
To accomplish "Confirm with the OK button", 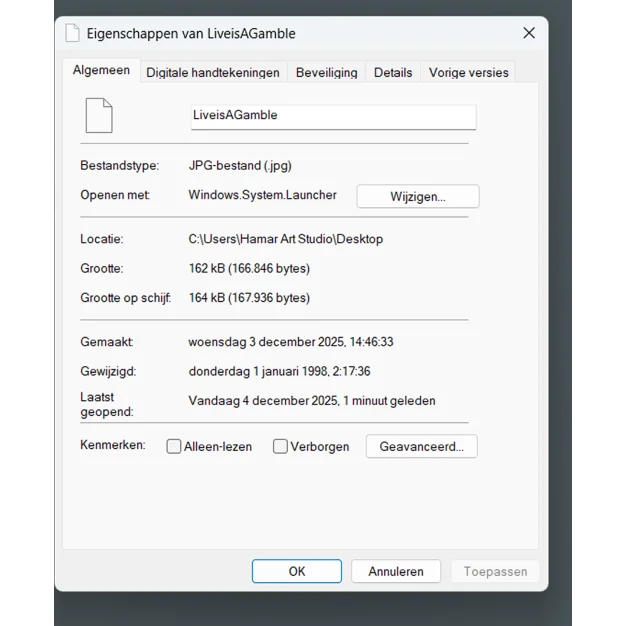I will pyautogui.click(x=296, y=572).
